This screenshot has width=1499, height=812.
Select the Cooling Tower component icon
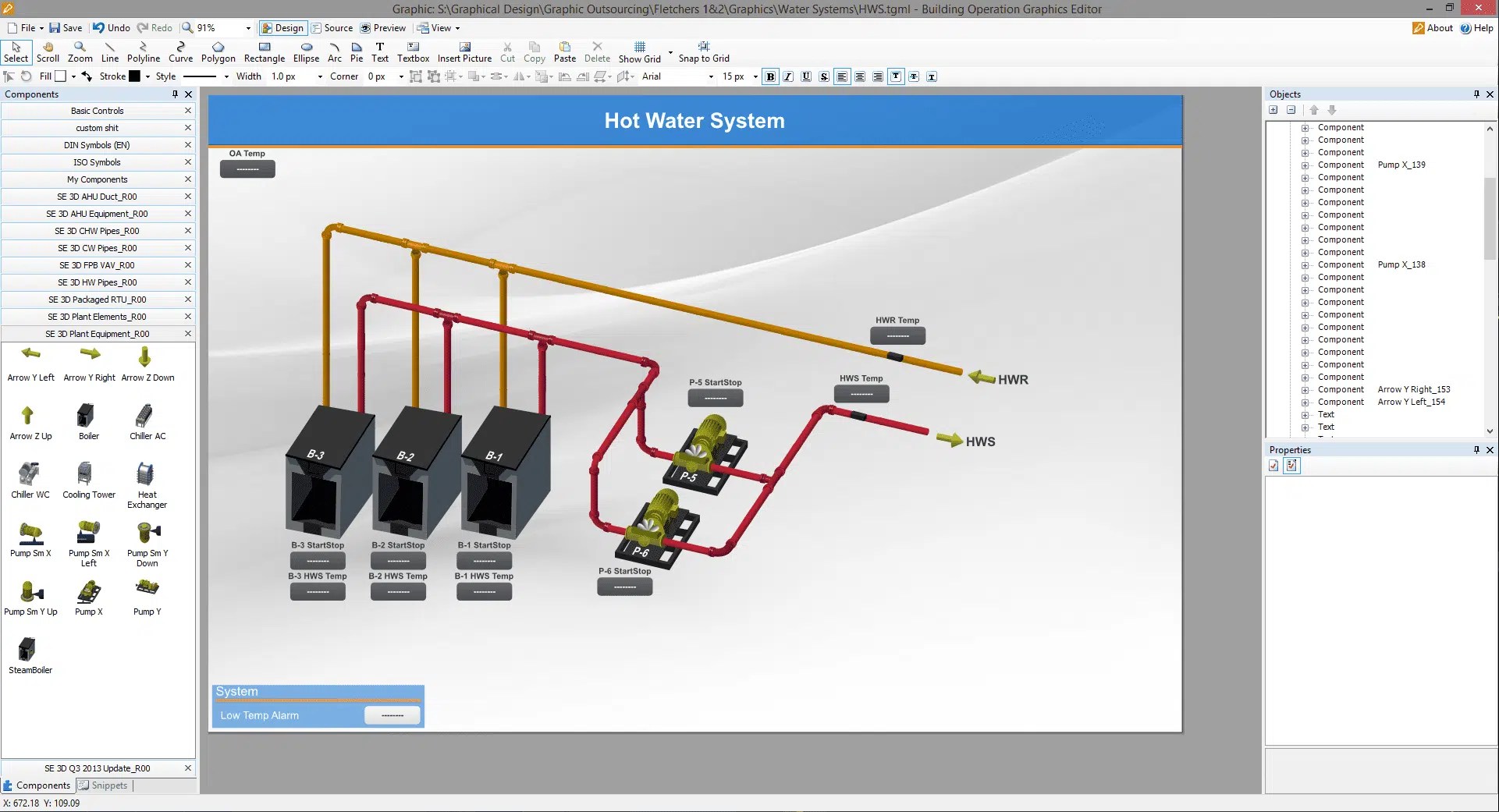tap(87, 476)
